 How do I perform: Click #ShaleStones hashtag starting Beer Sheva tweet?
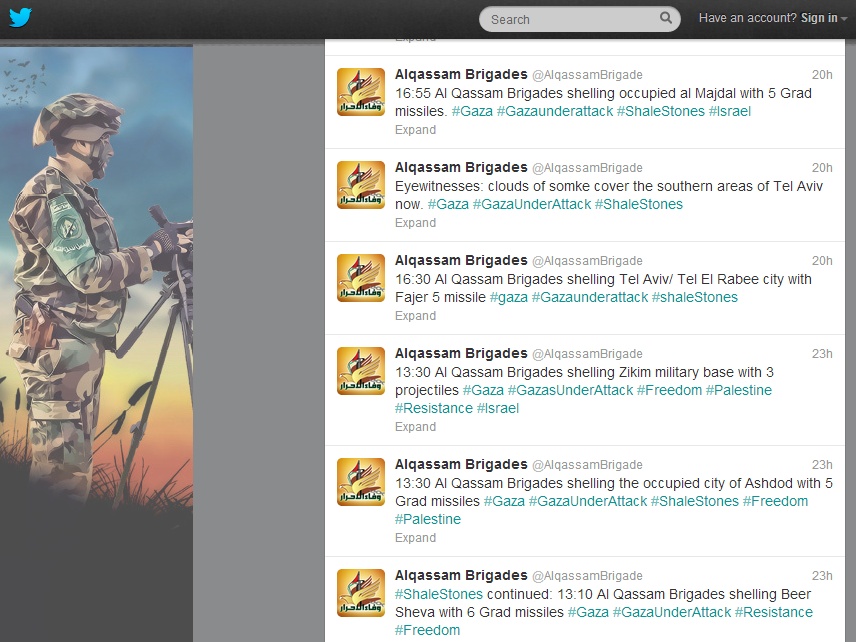439,594
